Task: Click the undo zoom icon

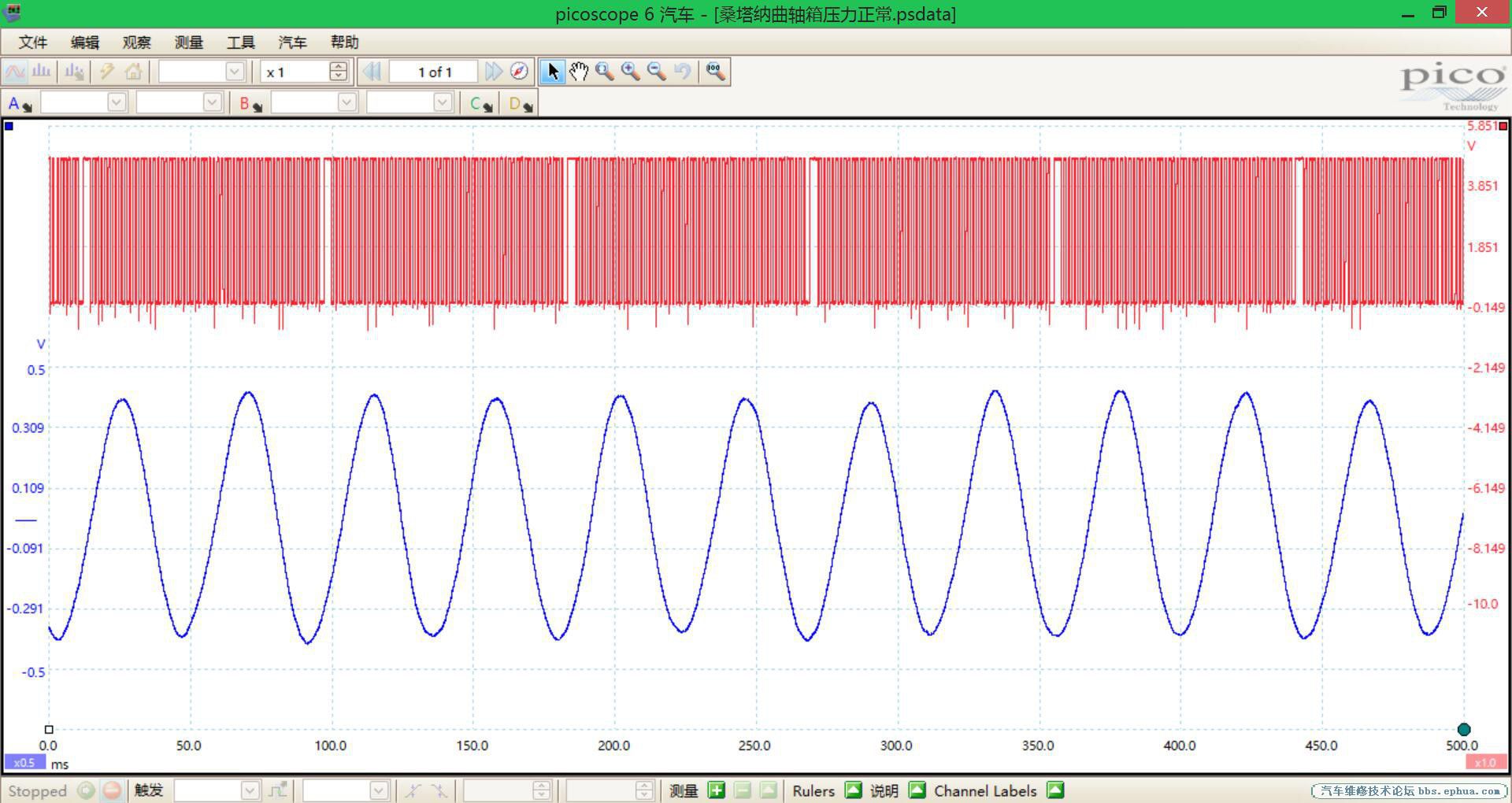Action: [x=683, y=72]
